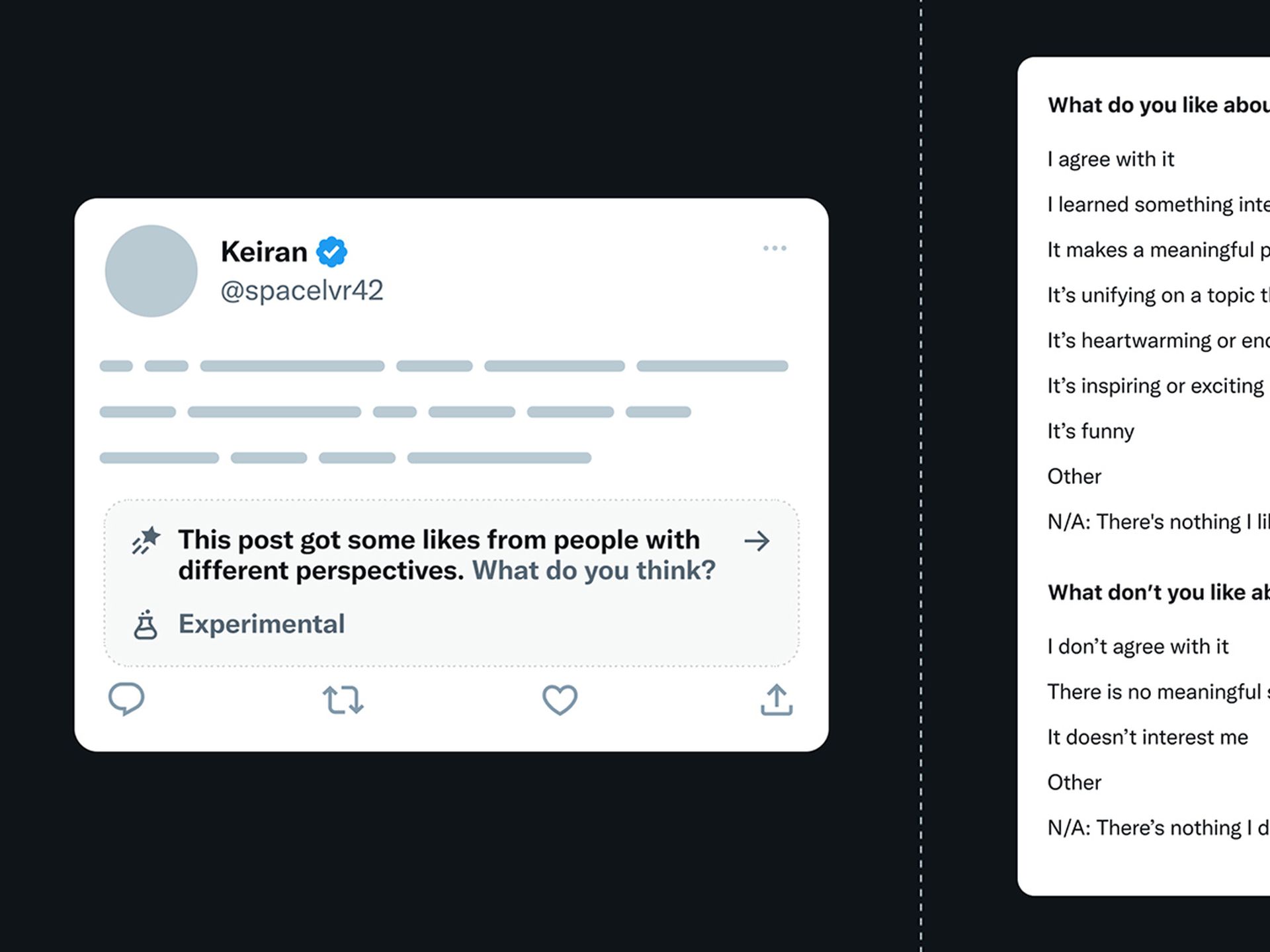This screenshot has height=952, width=1270.
Task: Click the retweet arrows icon
Action: point(343,699)
